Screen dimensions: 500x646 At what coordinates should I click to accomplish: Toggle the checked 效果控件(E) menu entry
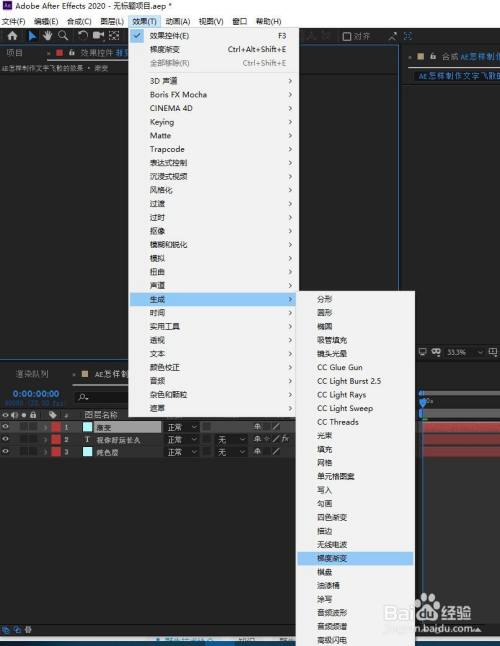pyautogui.click(x=213, y=36)
